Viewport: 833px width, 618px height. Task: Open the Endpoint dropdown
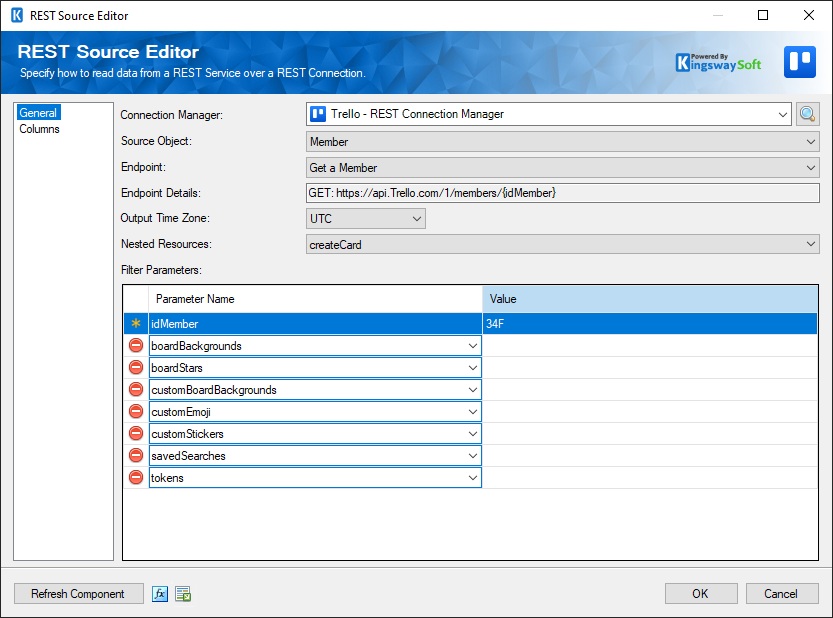click(811, 168)
